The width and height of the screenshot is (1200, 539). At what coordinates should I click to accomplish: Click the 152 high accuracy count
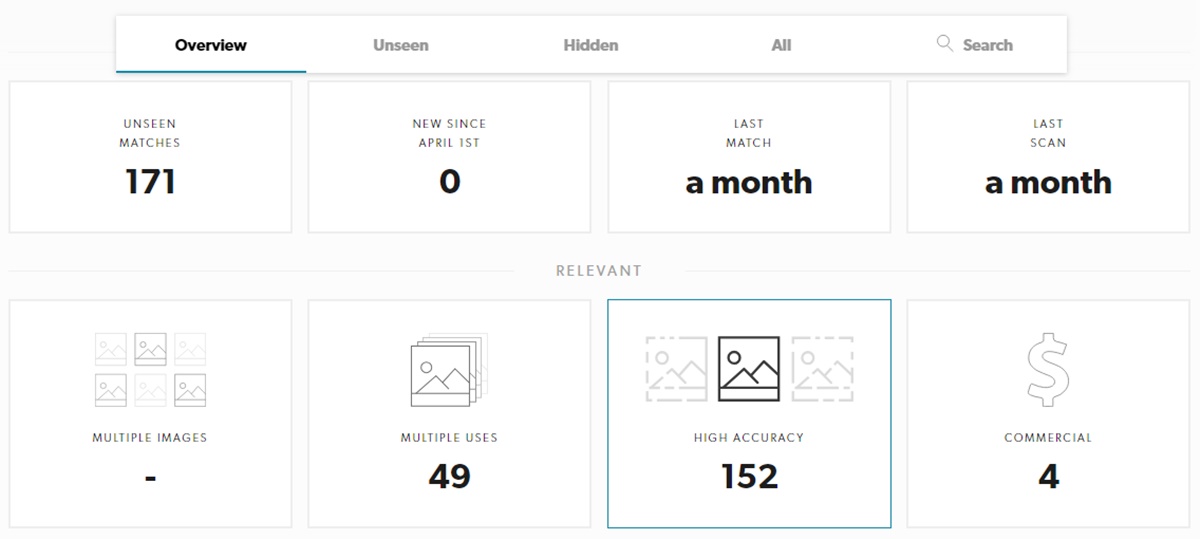point(749,476)
